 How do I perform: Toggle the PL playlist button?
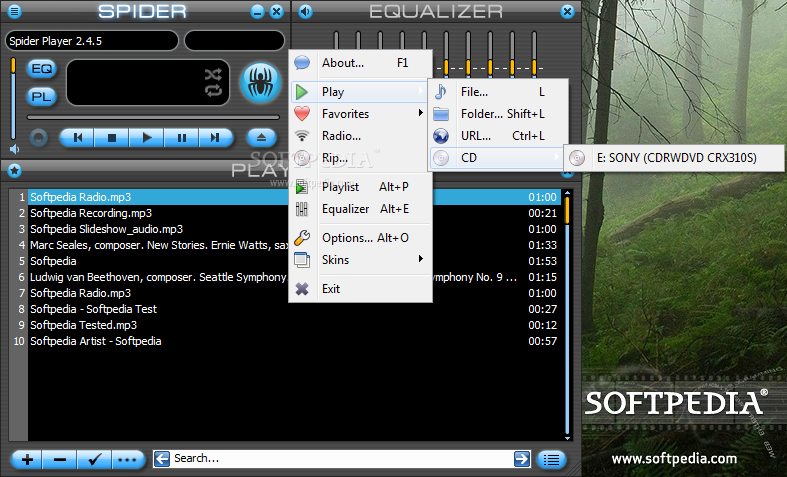point(42,96)
